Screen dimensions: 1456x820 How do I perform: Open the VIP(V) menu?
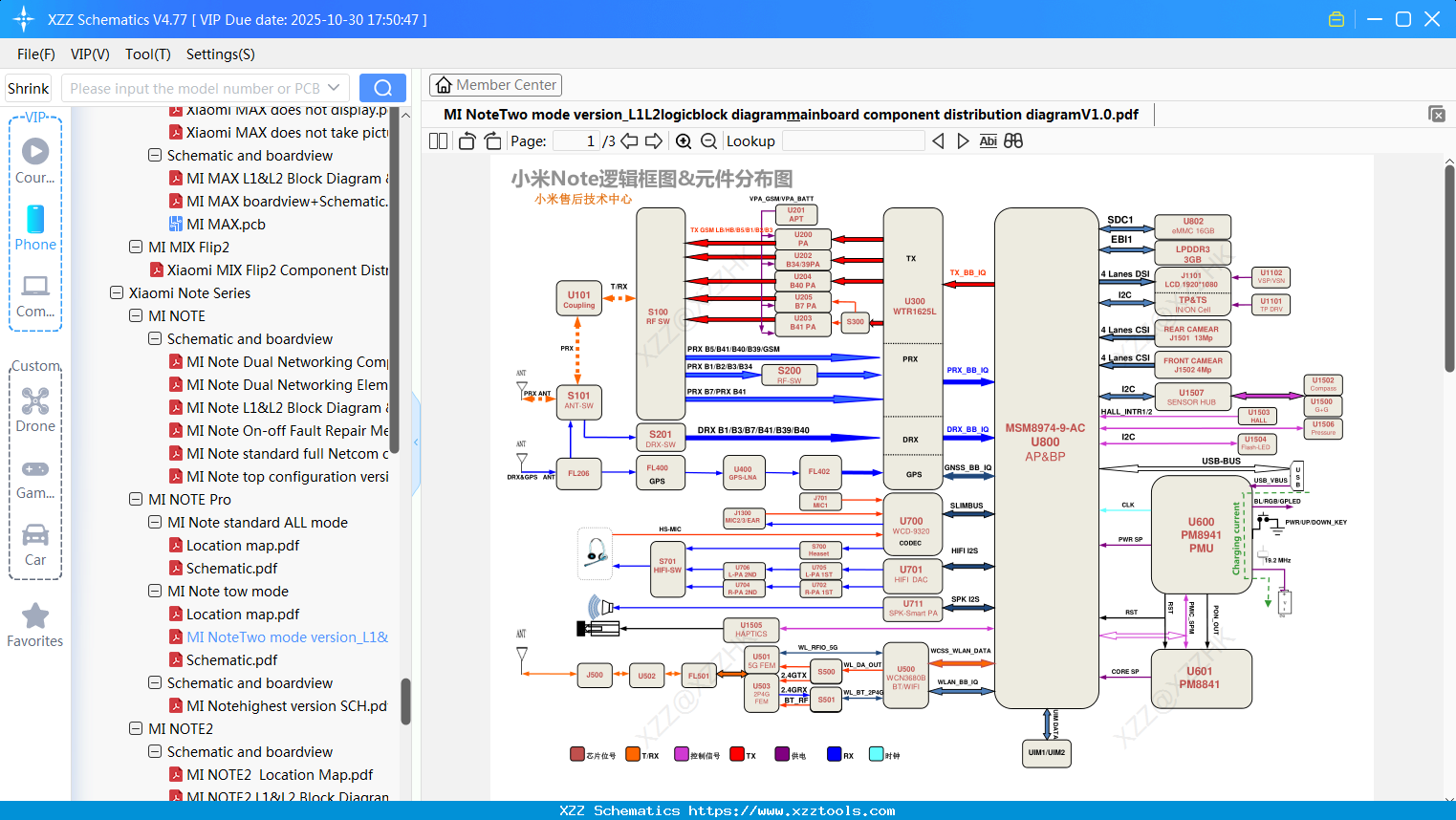click(89, 54)
